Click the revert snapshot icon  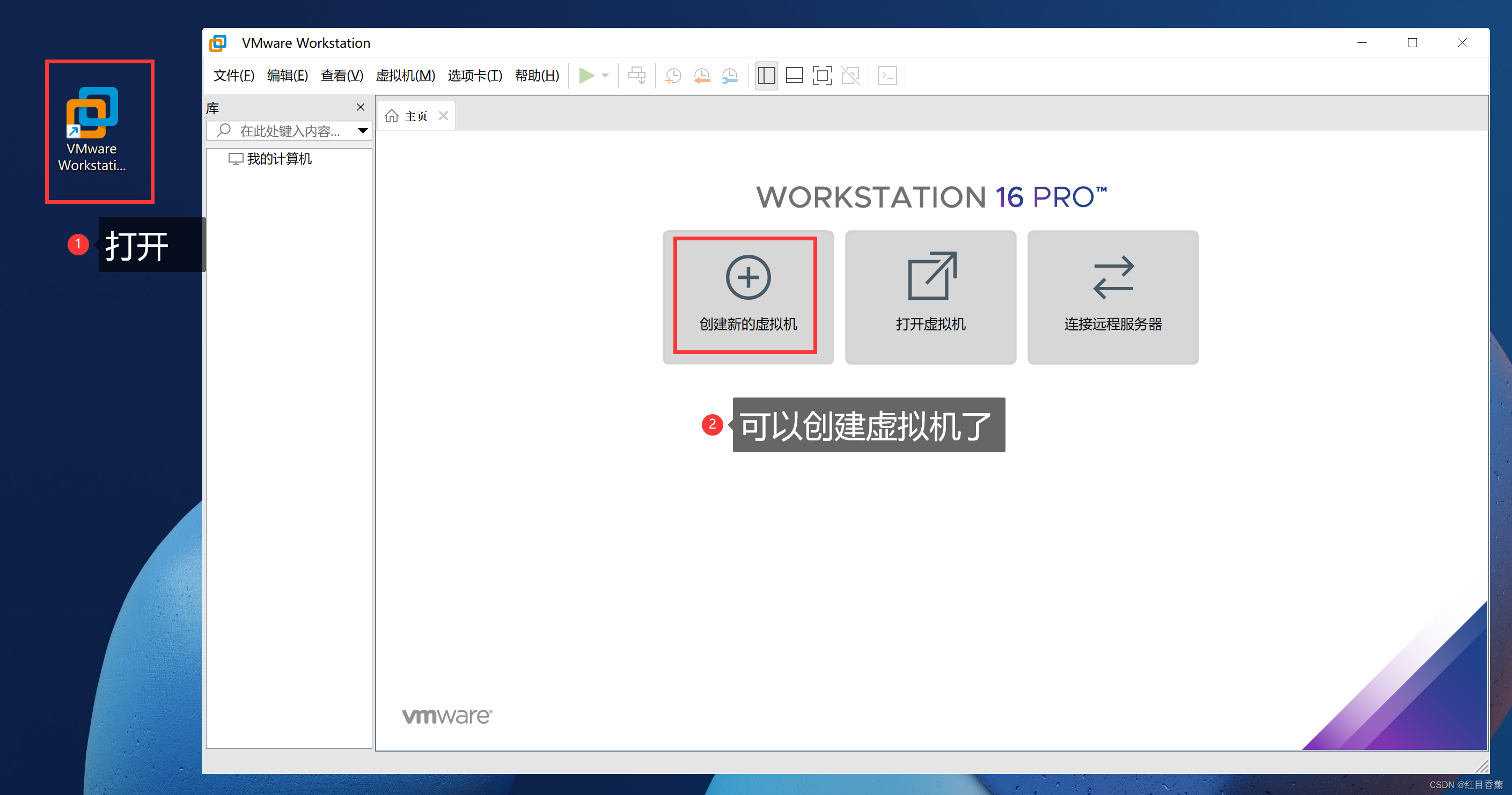[701, 75]
